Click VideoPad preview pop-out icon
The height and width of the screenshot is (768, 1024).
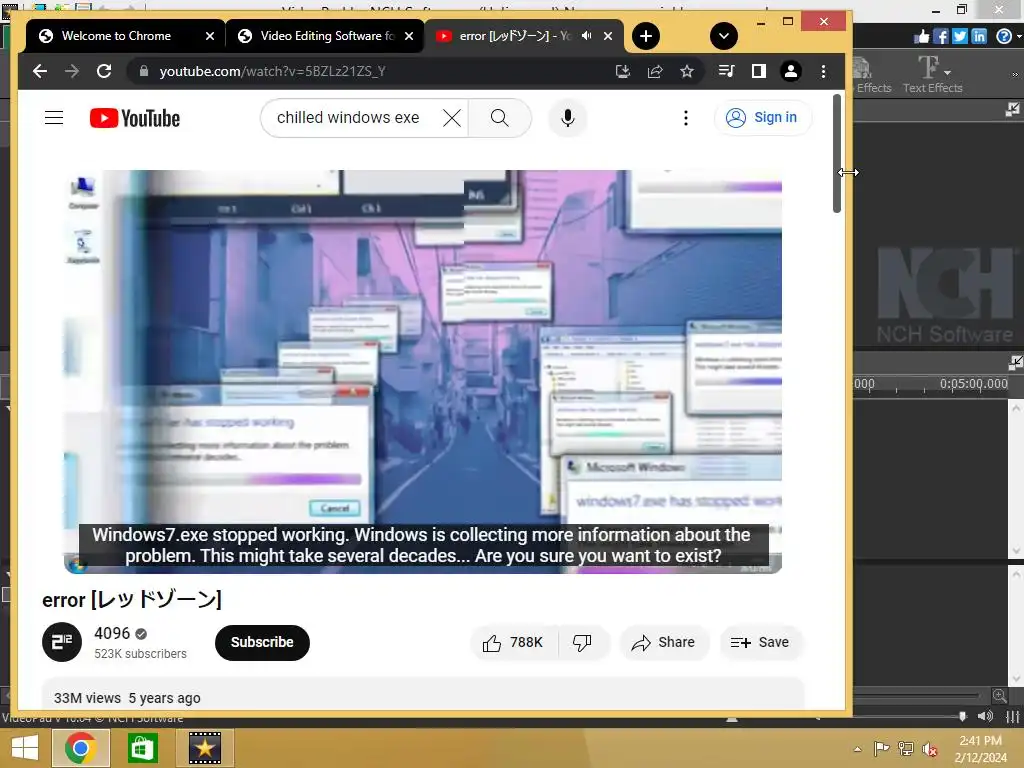point(1012,110)
